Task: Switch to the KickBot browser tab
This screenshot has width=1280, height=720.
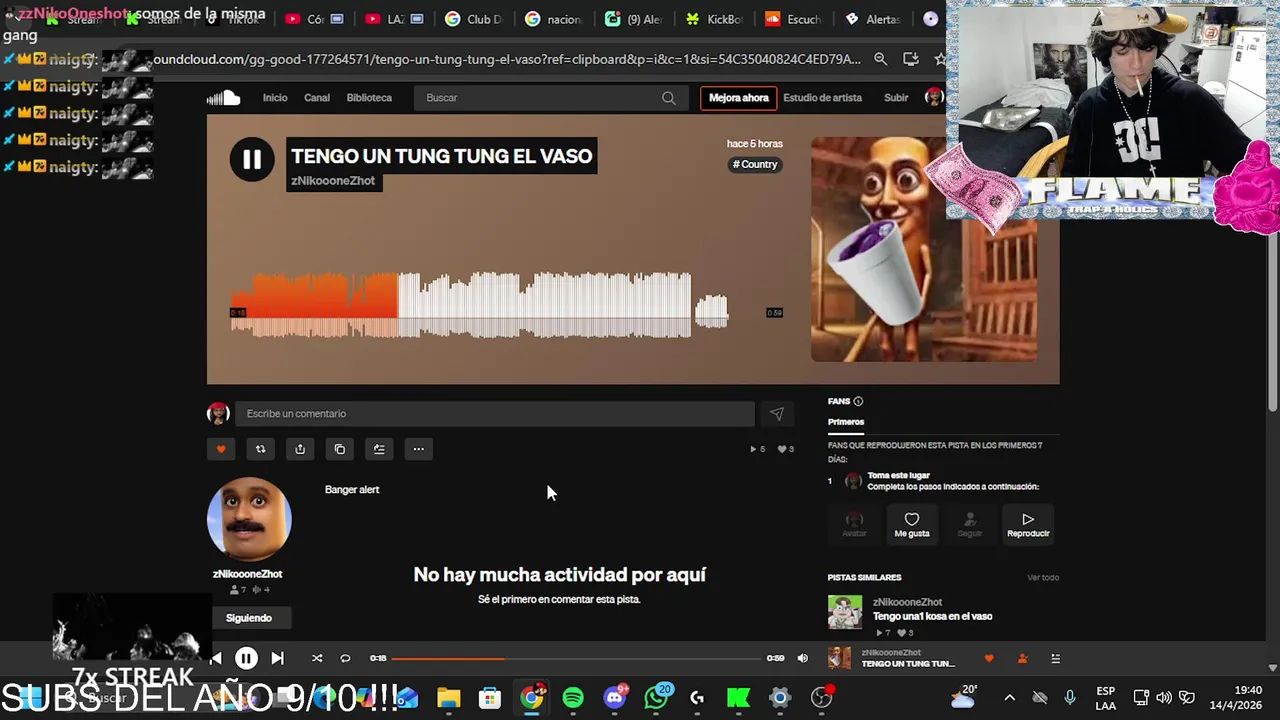Action: [715, 19]
